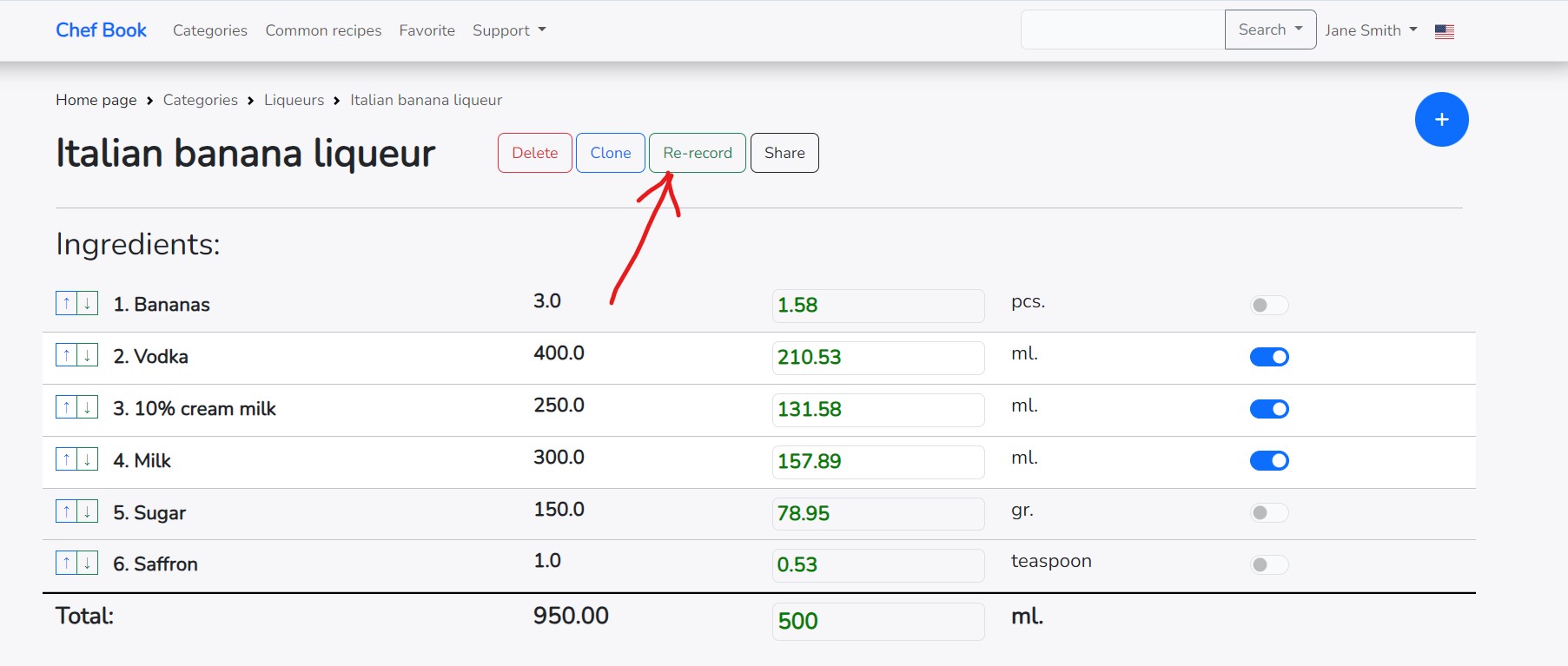Click the Total amount field showing 500
Screen dimensions: 1568x666
tap(877, 621)
